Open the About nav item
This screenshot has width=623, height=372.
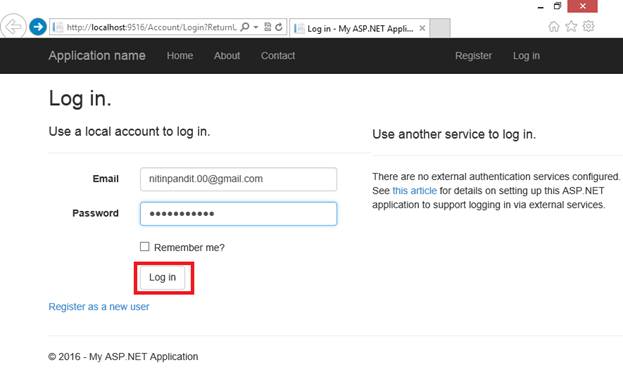[227, 56]
